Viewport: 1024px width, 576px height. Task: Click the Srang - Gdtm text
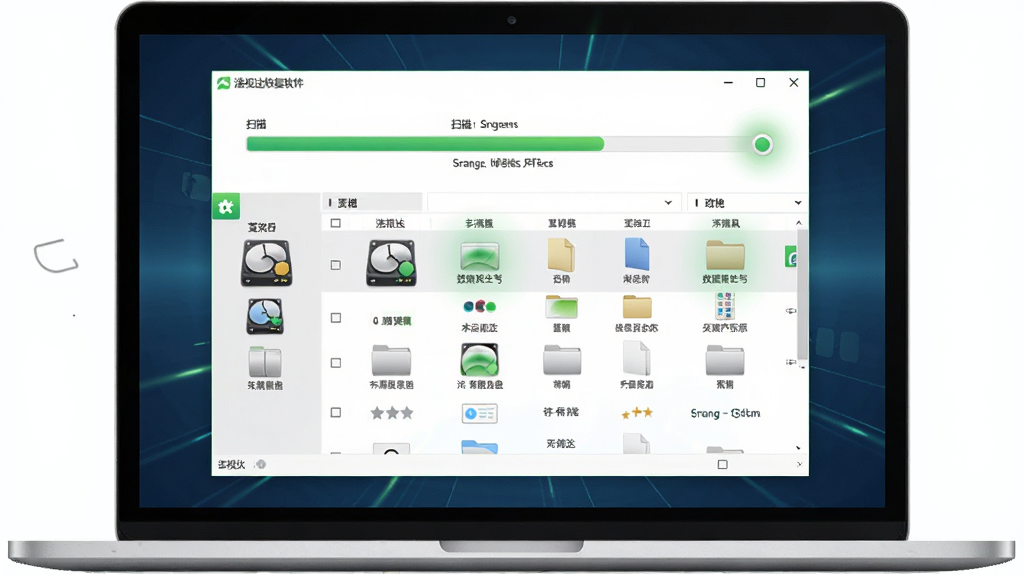point(725,413)
